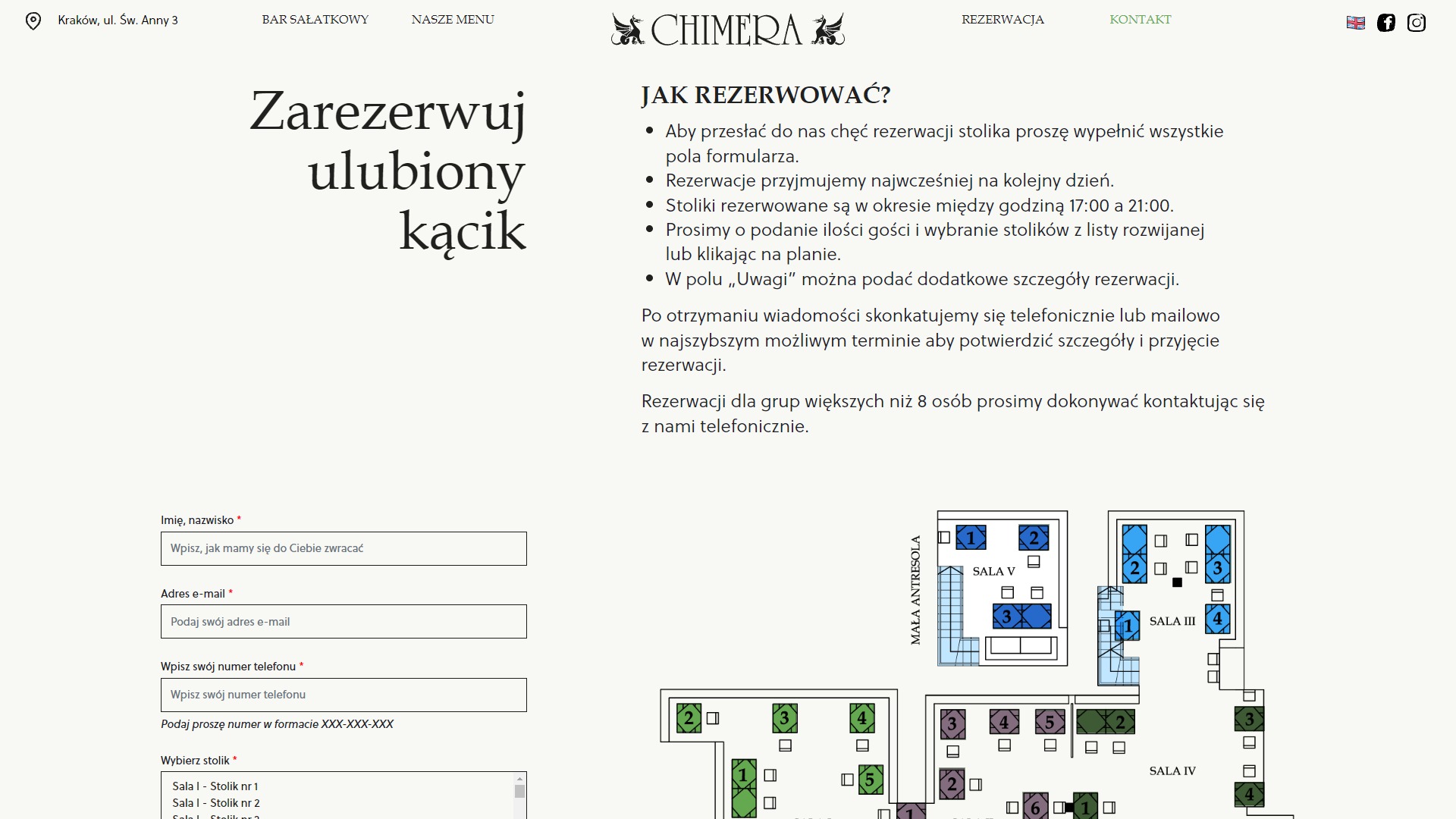Choose 'Sala I - Stolik nr 2' in list
This screenshot has width=1456, height=819.
[x=216, y=803]
